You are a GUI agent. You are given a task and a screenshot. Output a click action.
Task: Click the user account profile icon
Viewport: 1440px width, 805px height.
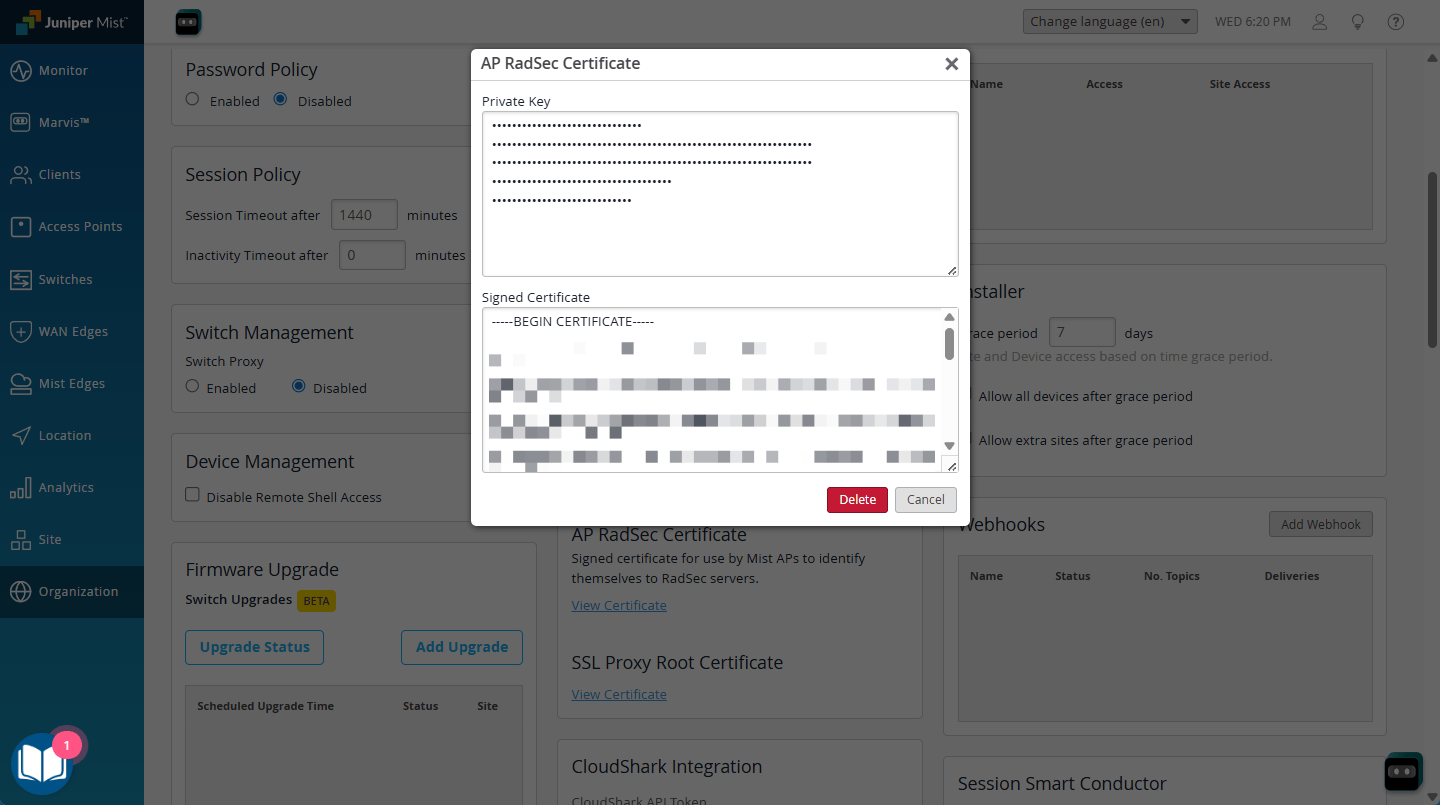click(x=1320, y=22)
